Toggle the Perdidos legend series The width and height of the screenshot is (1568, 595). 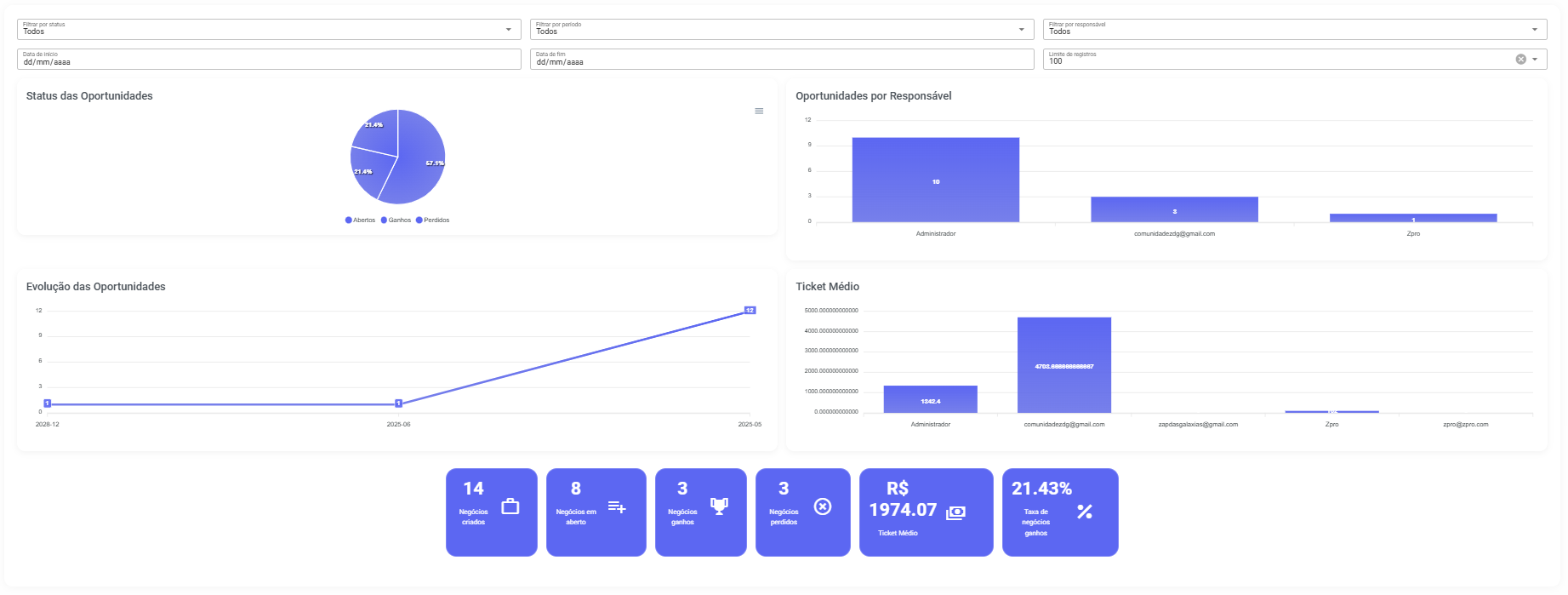click(432, 220)
